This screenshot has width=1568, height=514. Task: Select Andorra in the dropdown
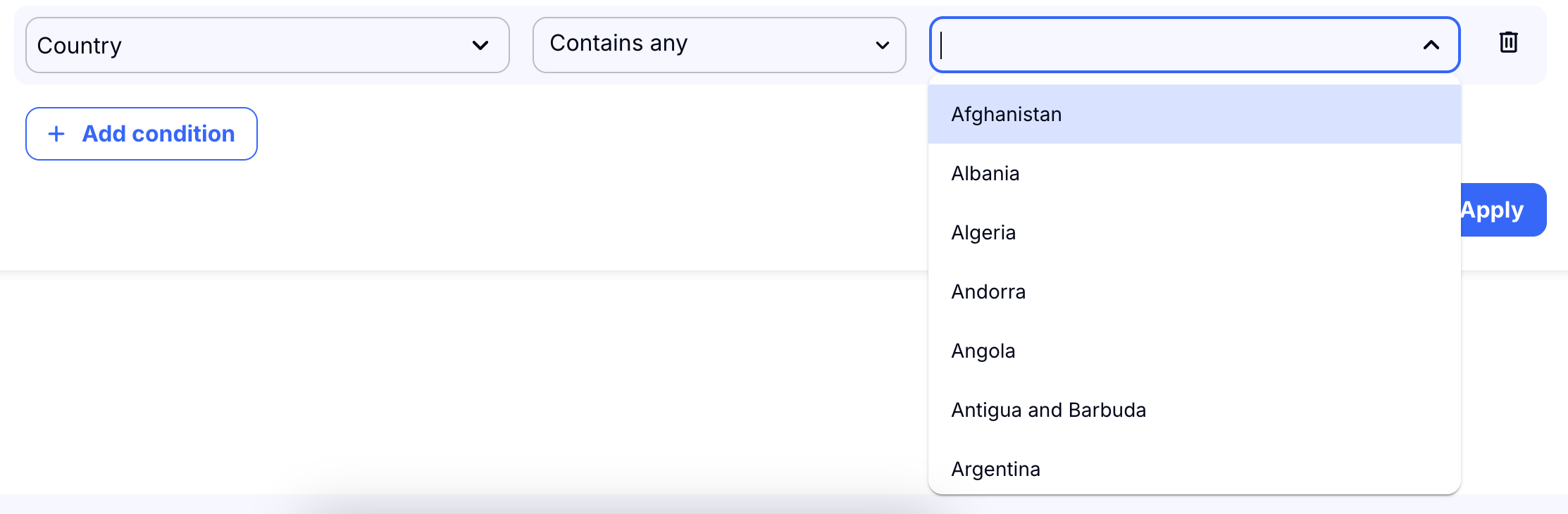[988, 292]
